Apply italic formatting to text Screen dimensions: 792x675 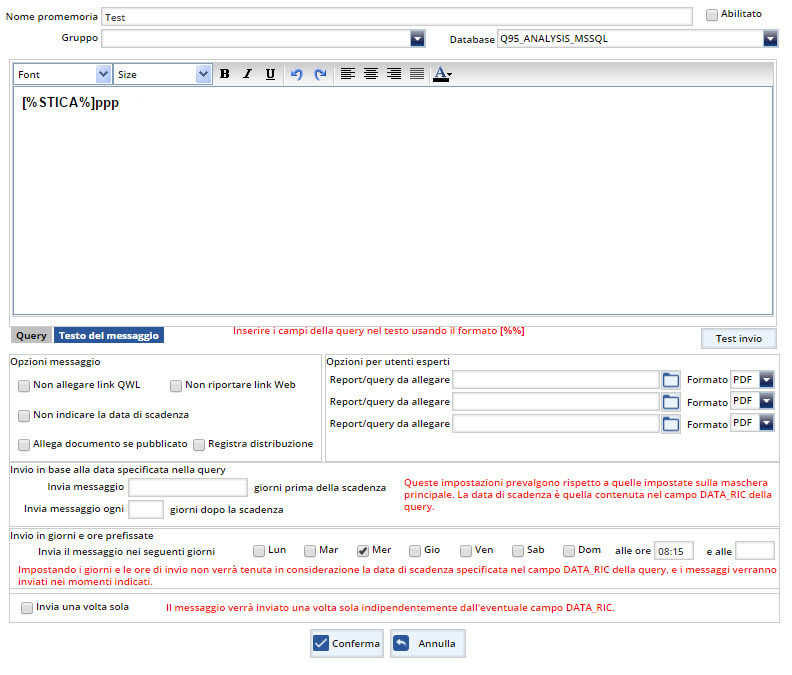pos(247,74)
